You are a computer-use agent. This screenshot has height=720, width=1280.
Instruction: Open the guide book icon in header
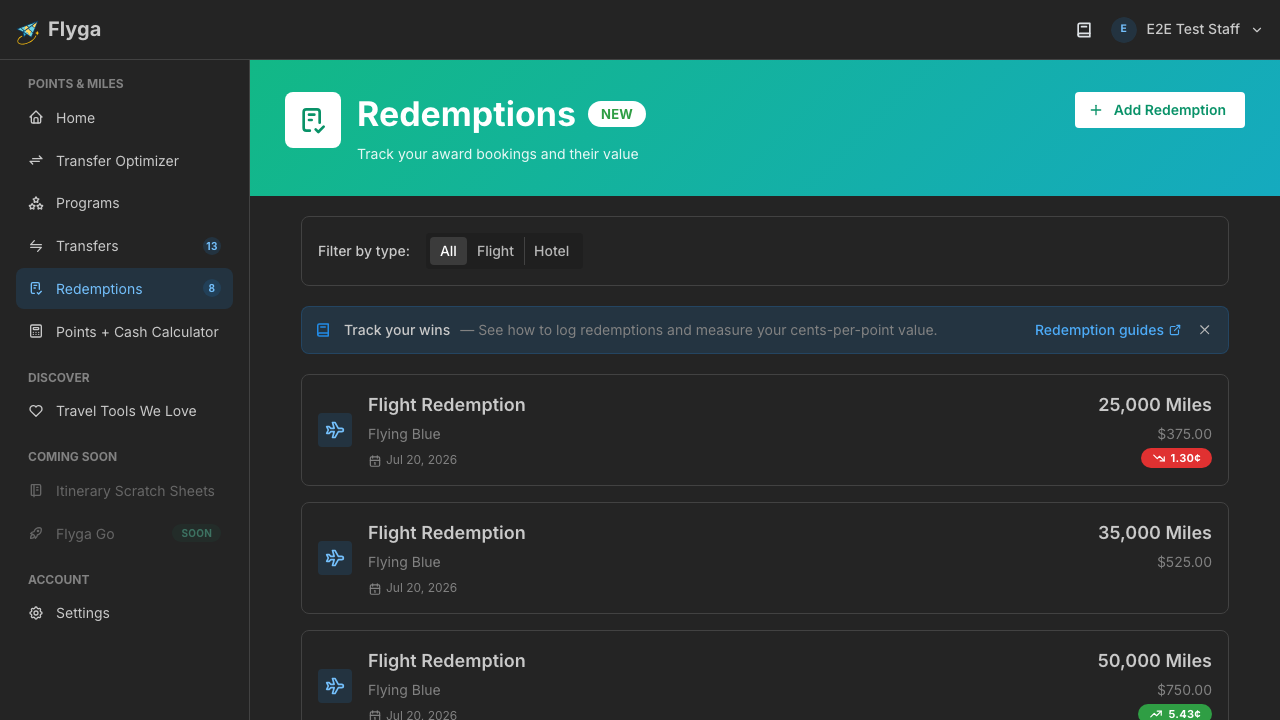pos(1084,30)
